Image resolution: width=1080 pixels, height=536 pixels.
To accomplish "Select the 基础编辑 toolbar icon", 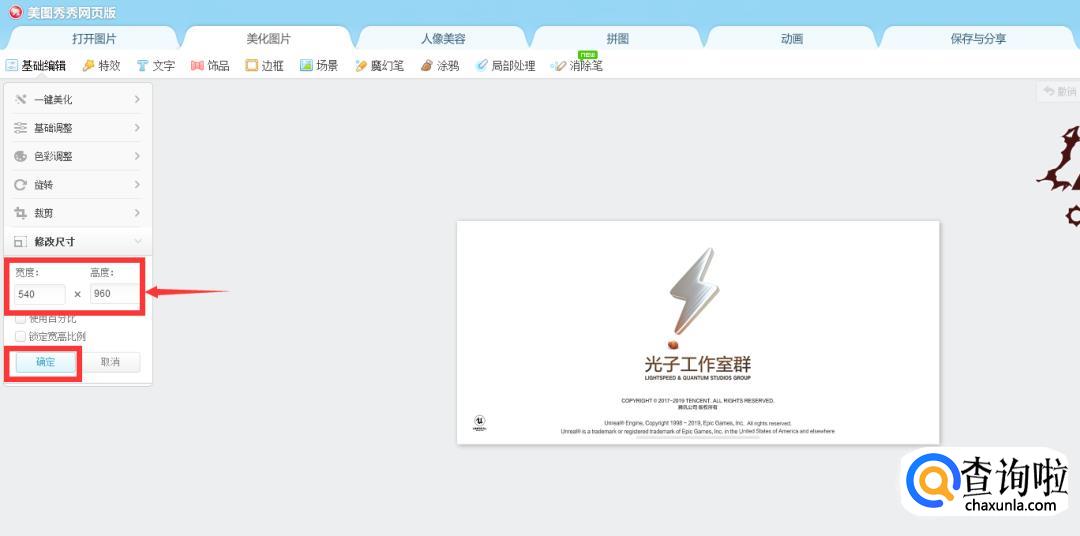I will pyautogui.click(x=11, y=66).
